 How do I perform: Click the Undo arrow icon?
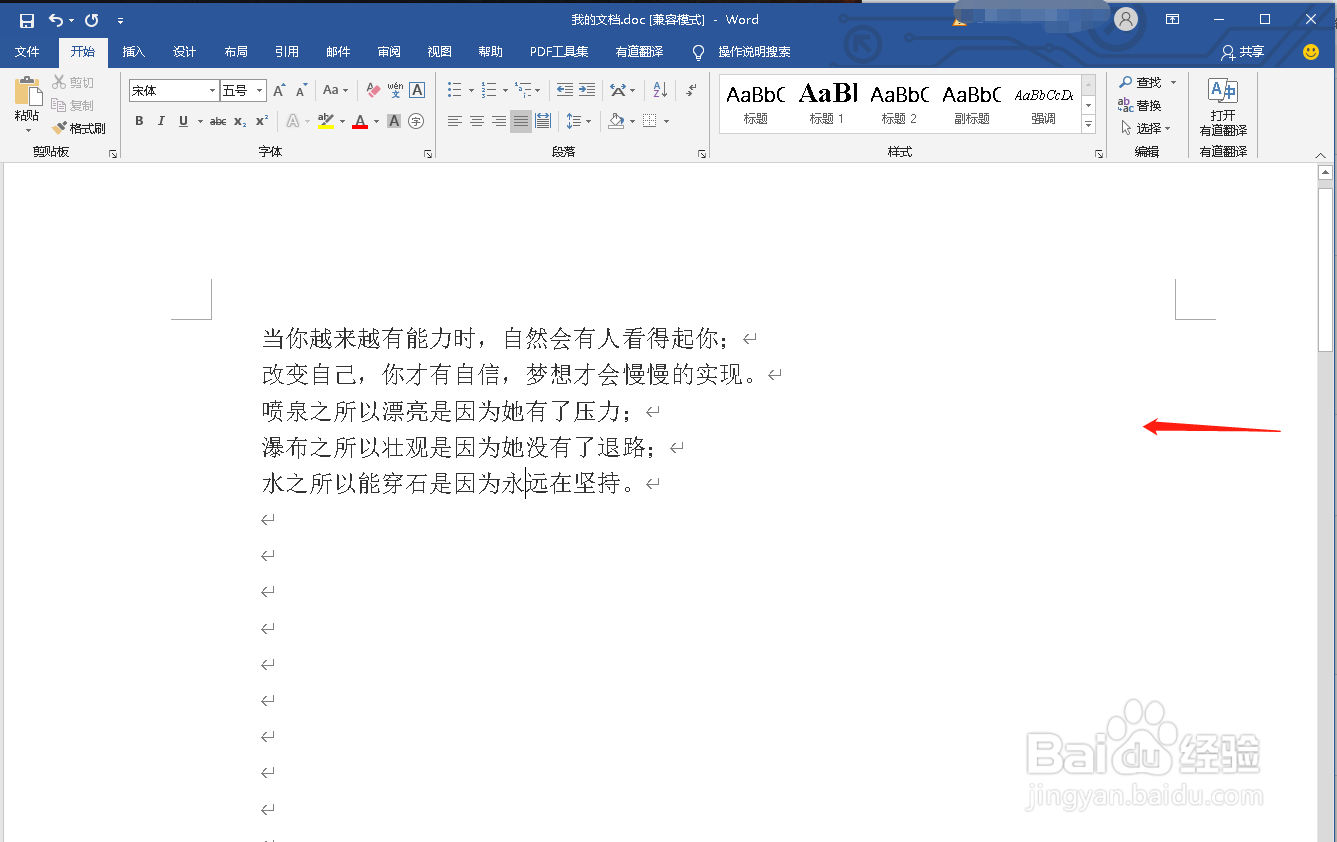tap(56, 20)
